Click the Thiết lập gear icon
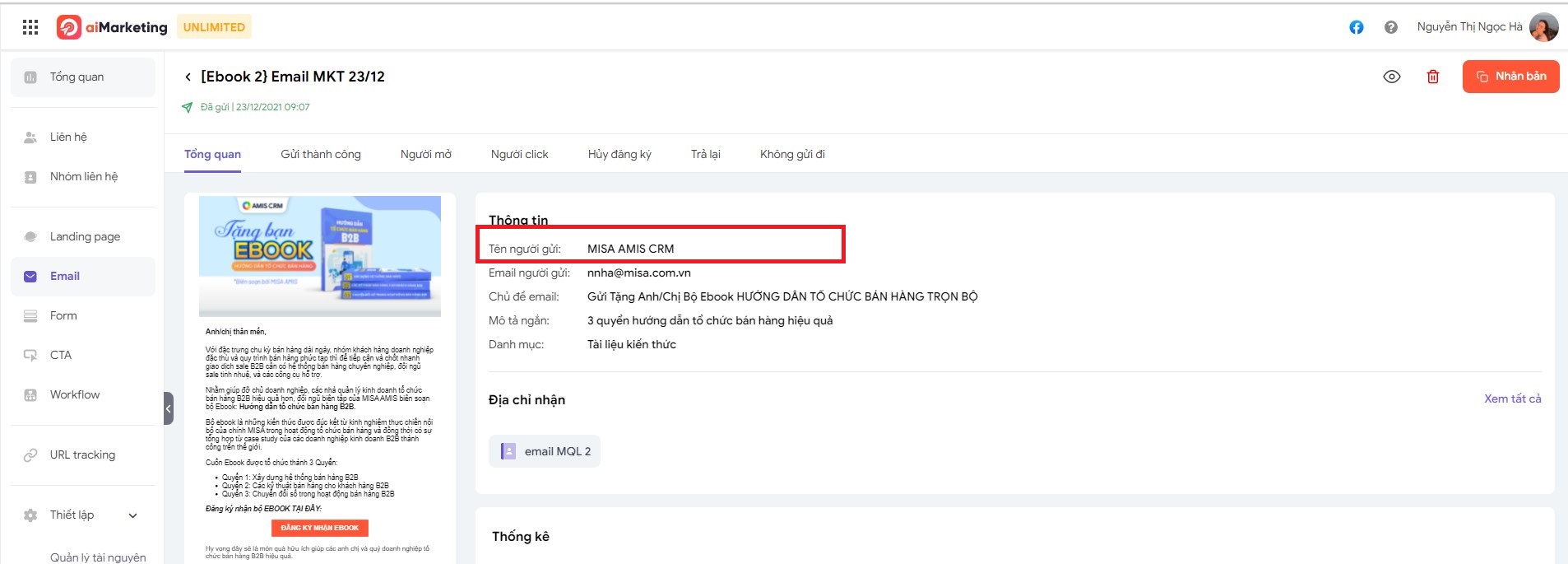The width and height of the screenshot is (1568, 564). click(30, 515)
